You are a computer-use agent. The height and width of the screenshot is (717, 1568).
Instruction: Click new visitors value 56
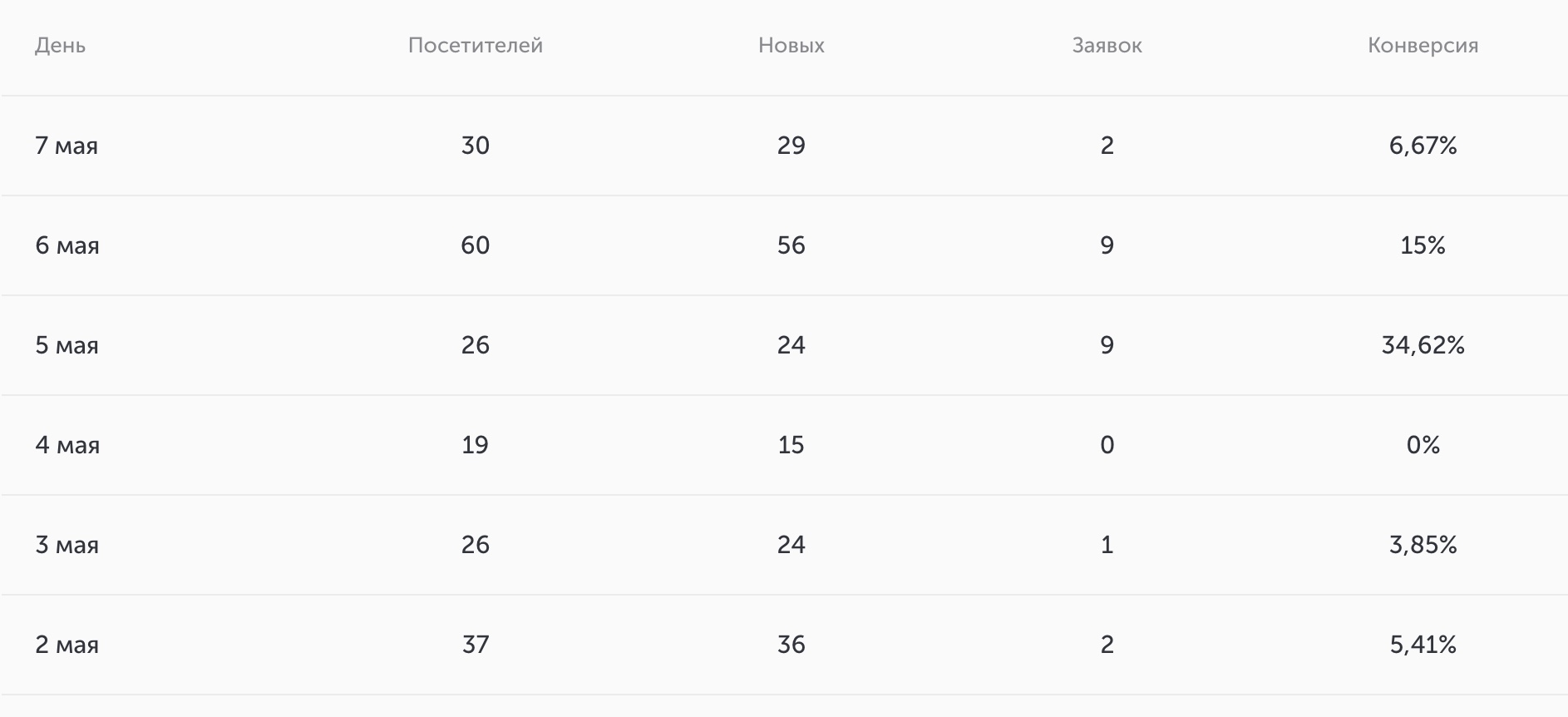pyautogui.click(x=791, y=245)
